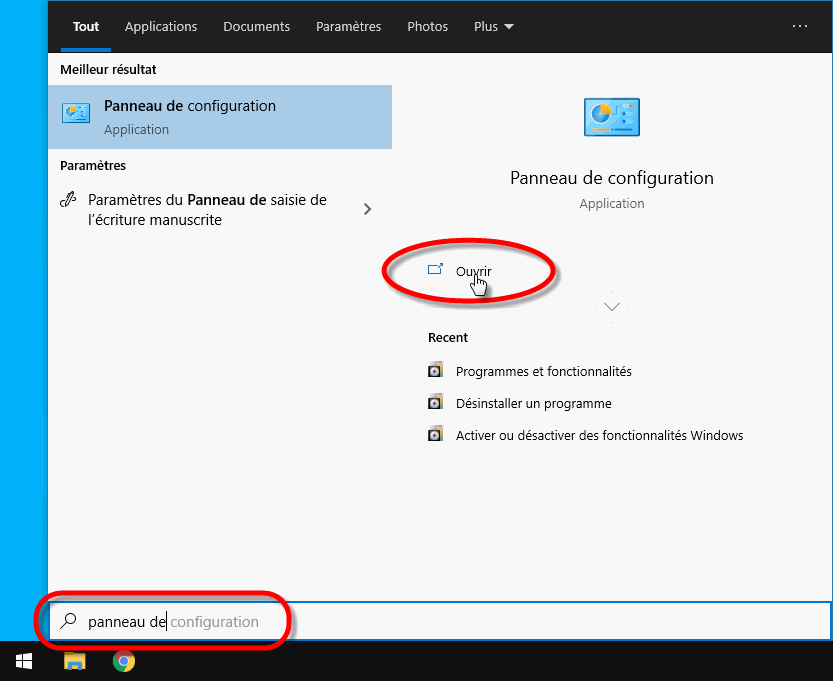The width and height of the screenshot is (833, 681).
Task: Select the Paramètres tab
Action: tap(348, 27)
